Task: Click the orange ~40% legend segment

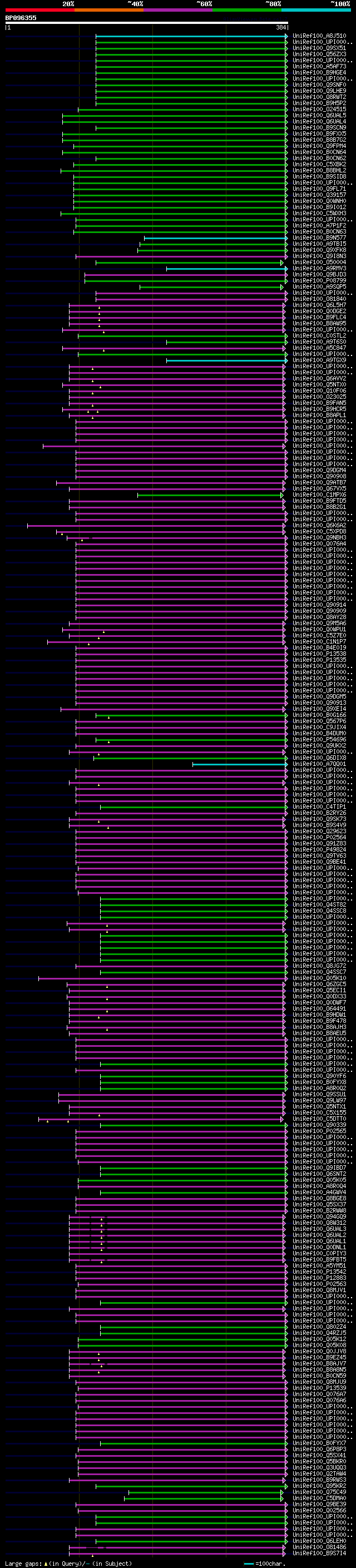Action: pyautogui.click(x=109, y=10)
